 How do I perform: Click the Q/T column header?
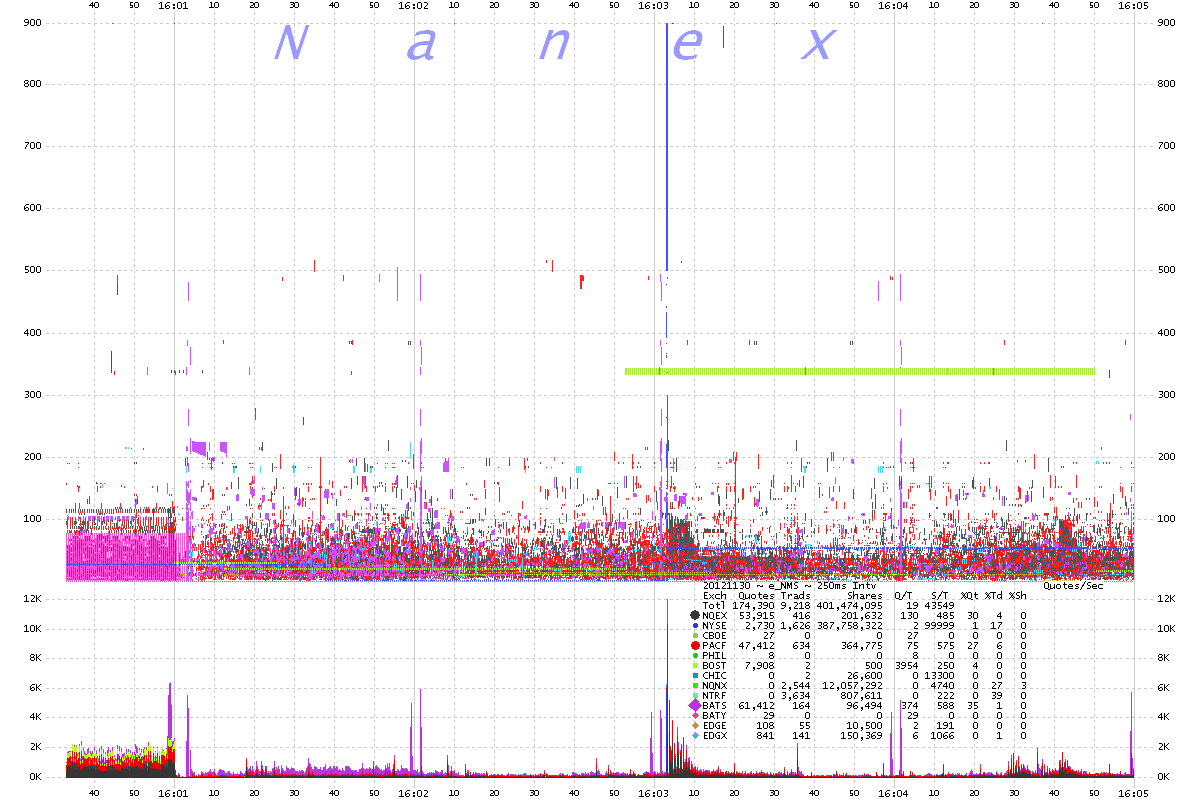(x=904, y=596)
